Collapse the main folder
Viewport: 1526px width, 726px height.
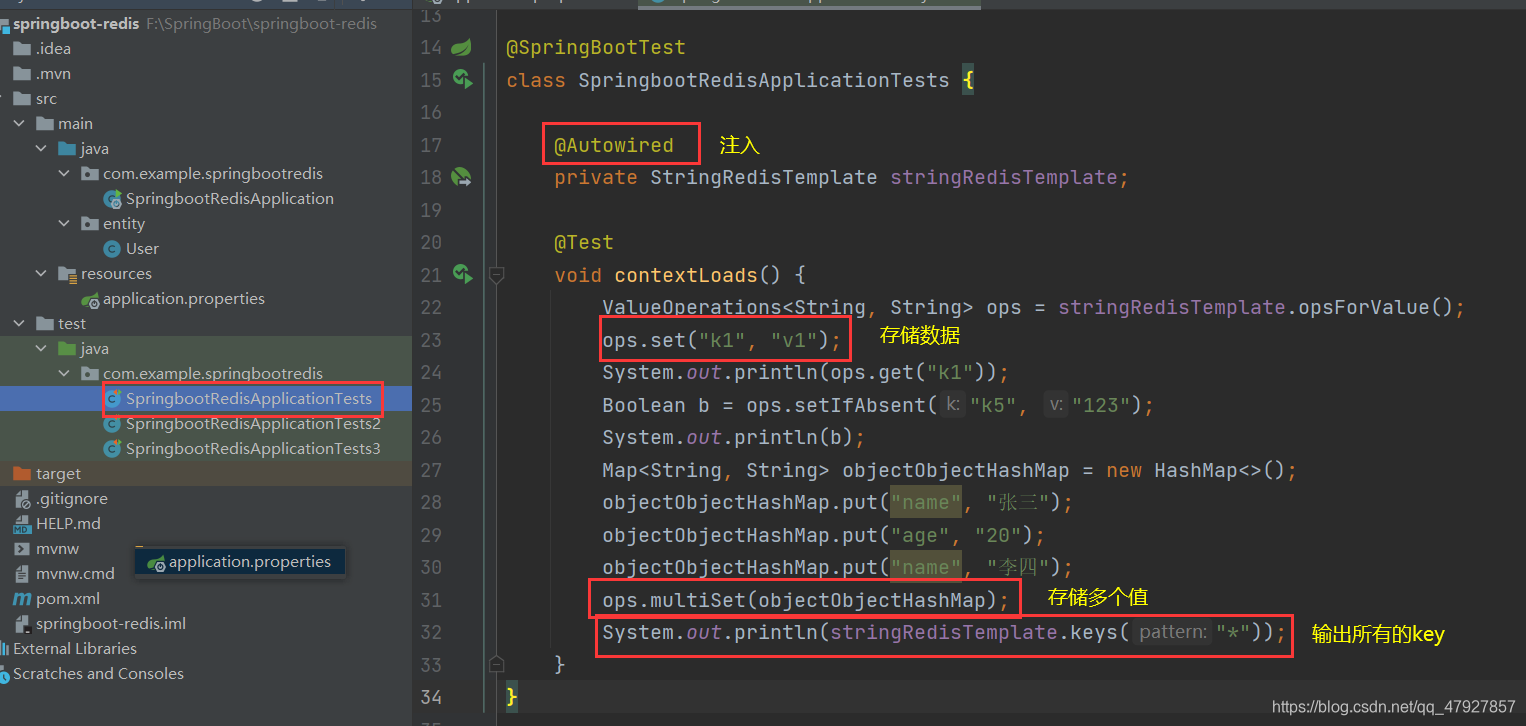point(19,124)
